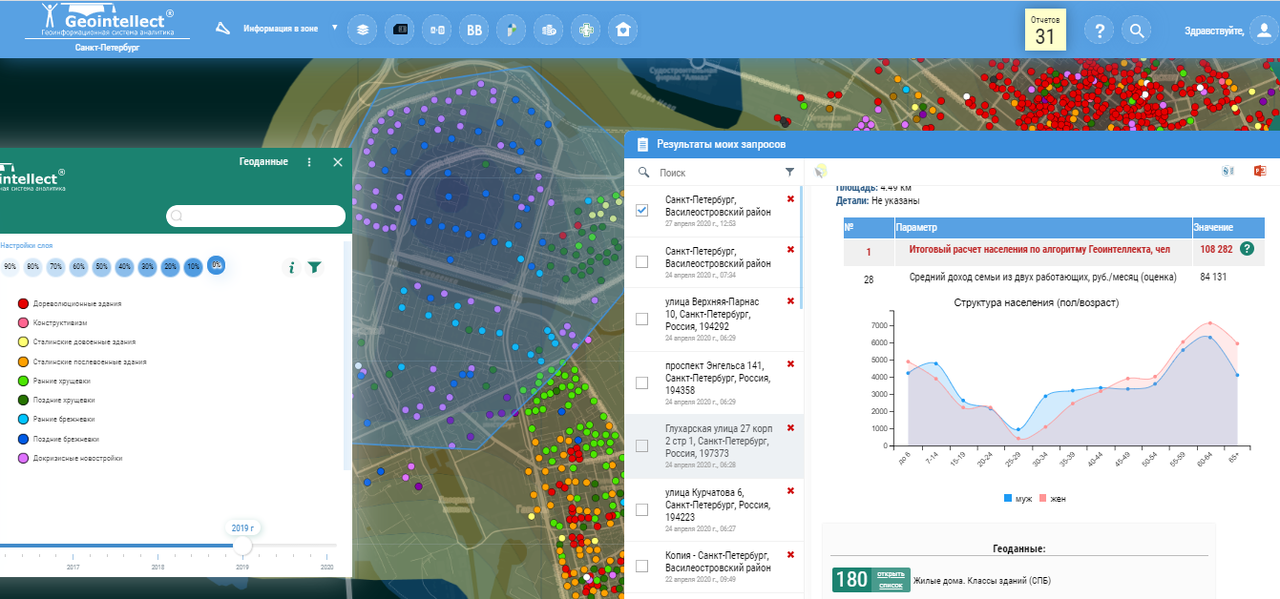The height and width of the screenshot is (599, 1280).
Task: Open the house with heart toolbar icon
Action: click(x=623, y=30)
